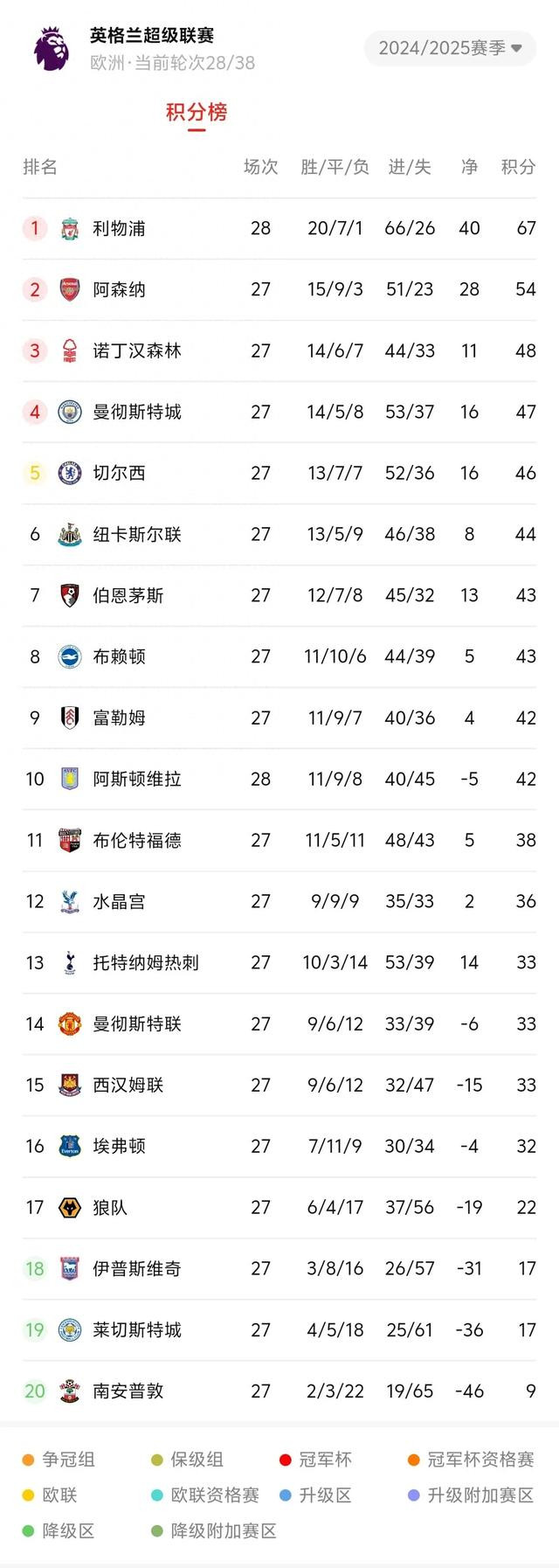This screenshot has width=559, height=1568.
Task: Open the 布赖顿 team row
Action: pos(279,657)
